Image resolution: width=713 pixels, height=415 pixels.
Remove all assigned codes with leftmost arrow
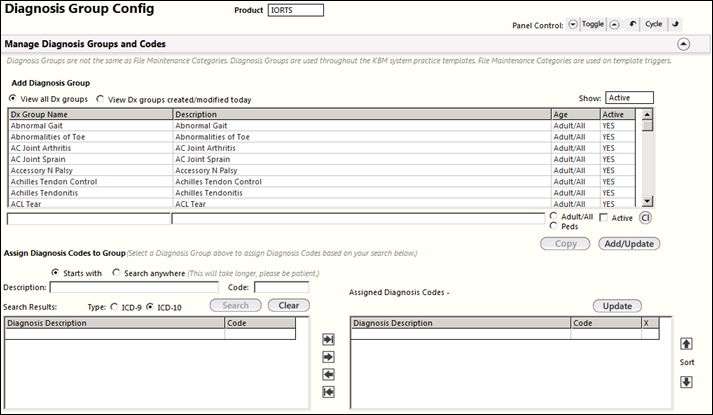[x=328, y=392]
